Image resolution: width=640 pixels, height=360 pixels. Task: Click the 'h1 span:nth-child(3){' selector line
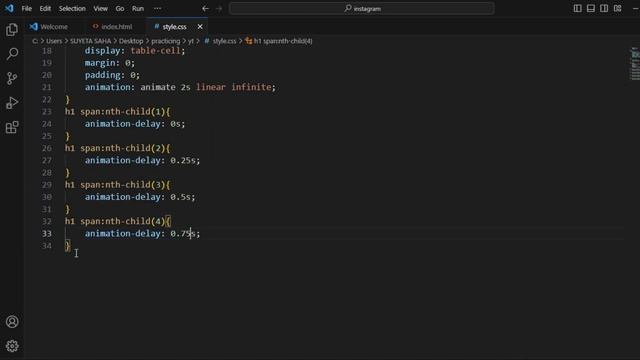pyautogui.click(x=118, y=184)
